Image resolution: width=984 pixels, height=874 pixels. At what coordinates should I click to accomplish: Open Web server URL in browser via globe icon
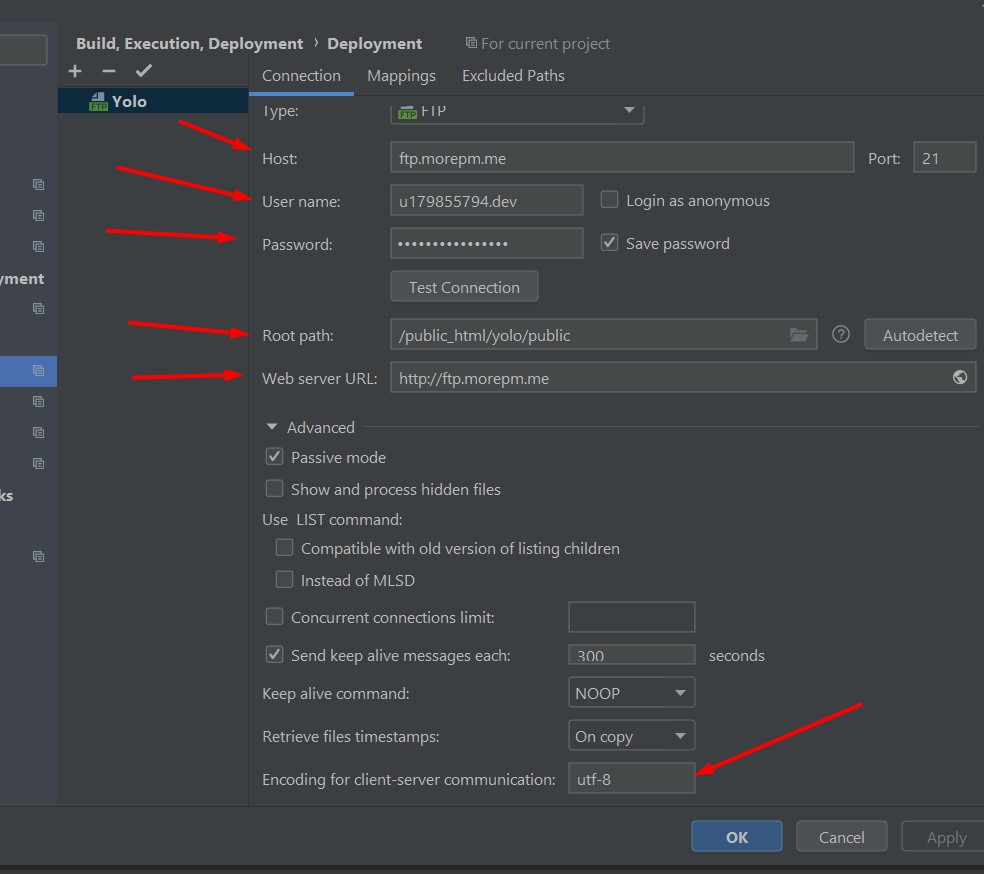(x=959, y=377)
